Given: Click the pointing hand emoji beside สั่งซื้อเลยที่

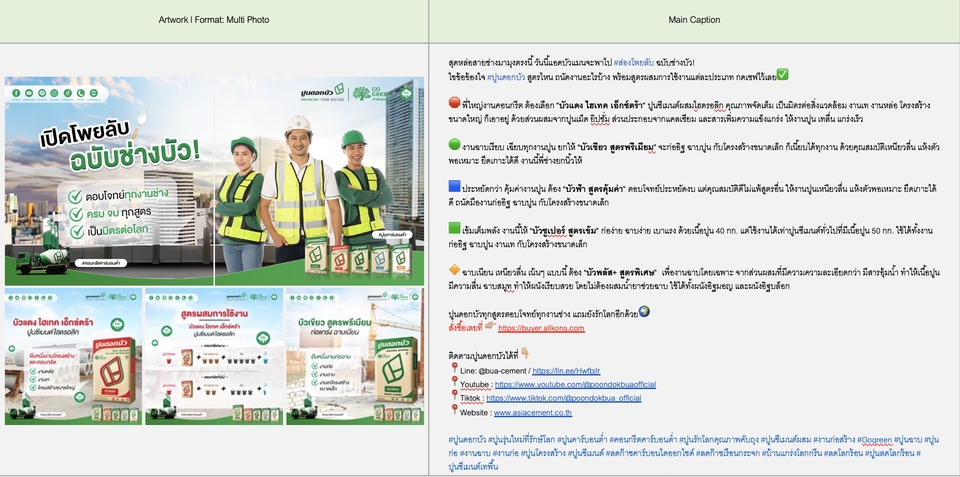Looking at the screenshot, I should [490, 326].
